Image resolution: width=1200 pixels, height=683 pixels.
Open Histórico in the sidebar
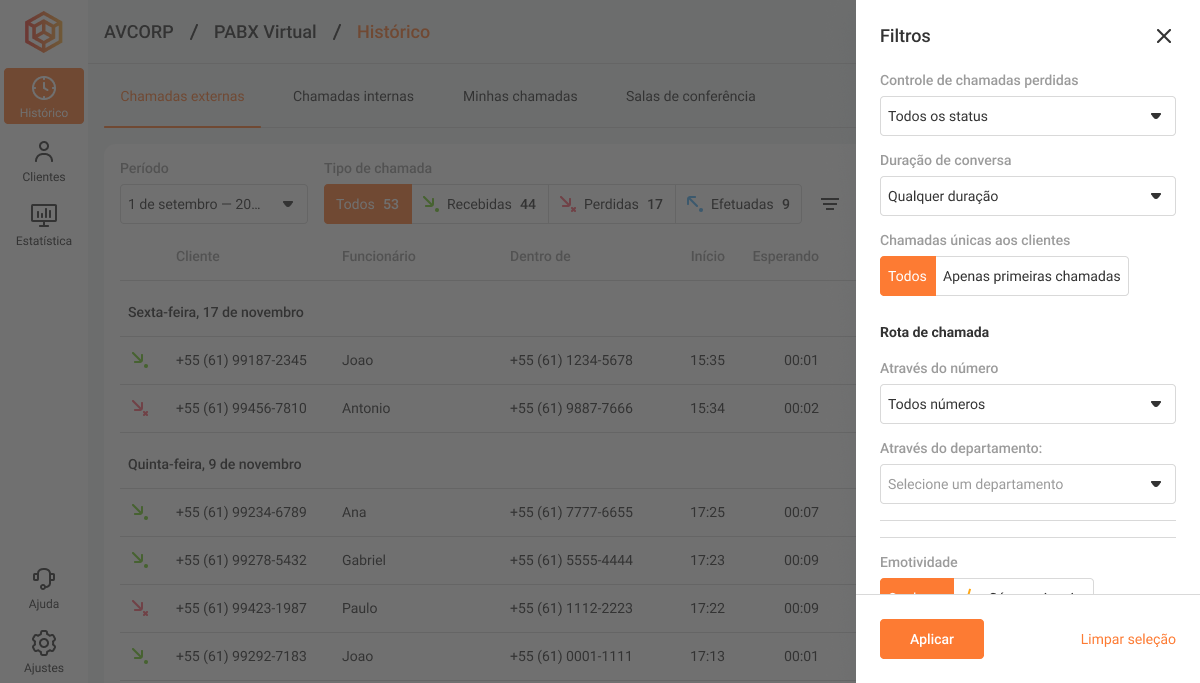pyautogui.click(x=44, y=96)
